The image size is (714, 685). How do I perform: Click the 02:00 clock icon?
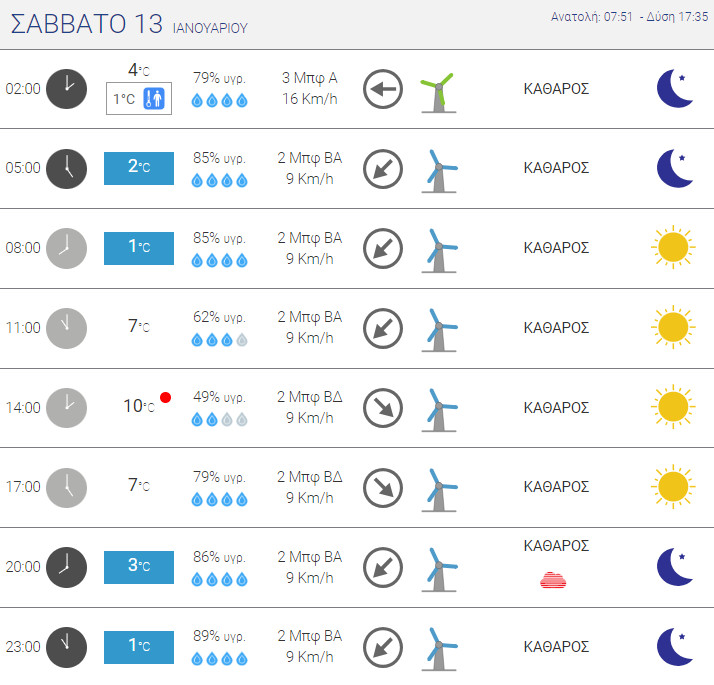click(x=67, y=88)
